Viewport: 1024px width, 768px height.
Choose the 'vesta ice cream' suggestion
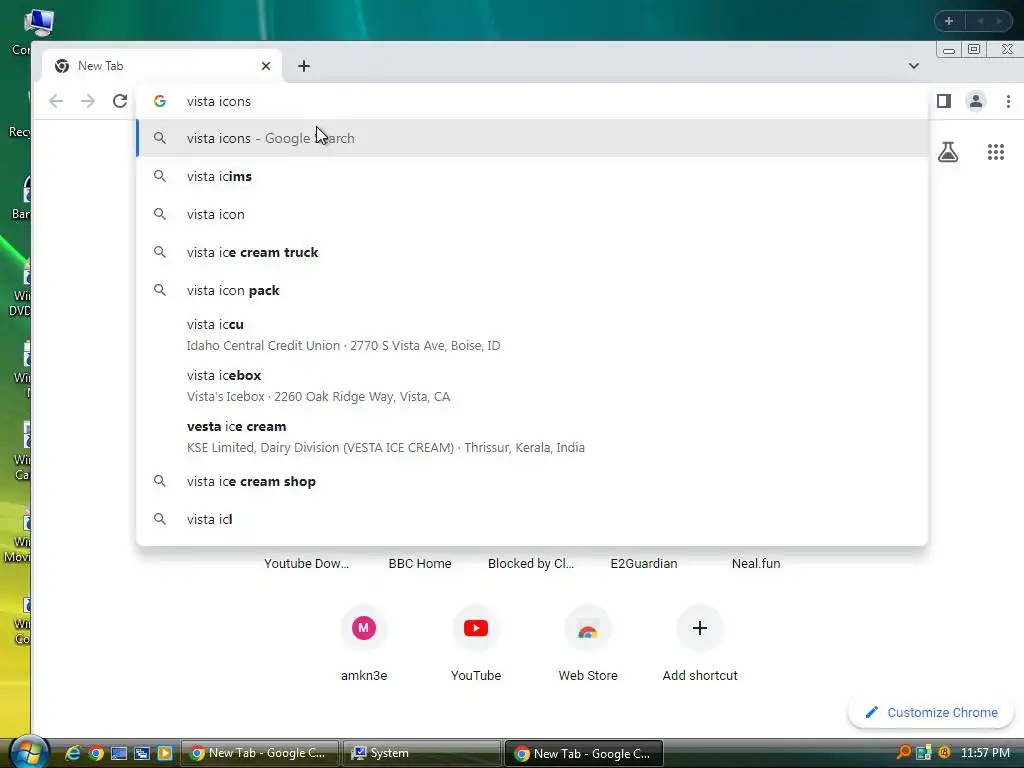tap(532, 436)
